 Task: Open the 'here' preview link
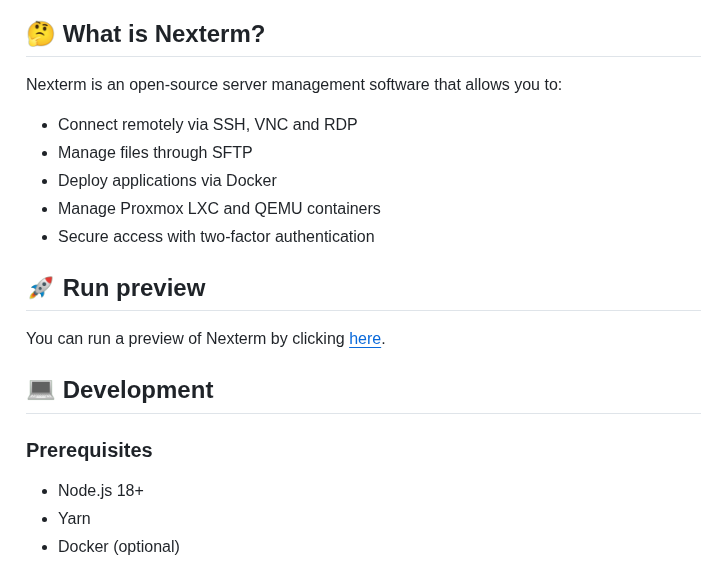pyautogui.click(x=365, y=339)
